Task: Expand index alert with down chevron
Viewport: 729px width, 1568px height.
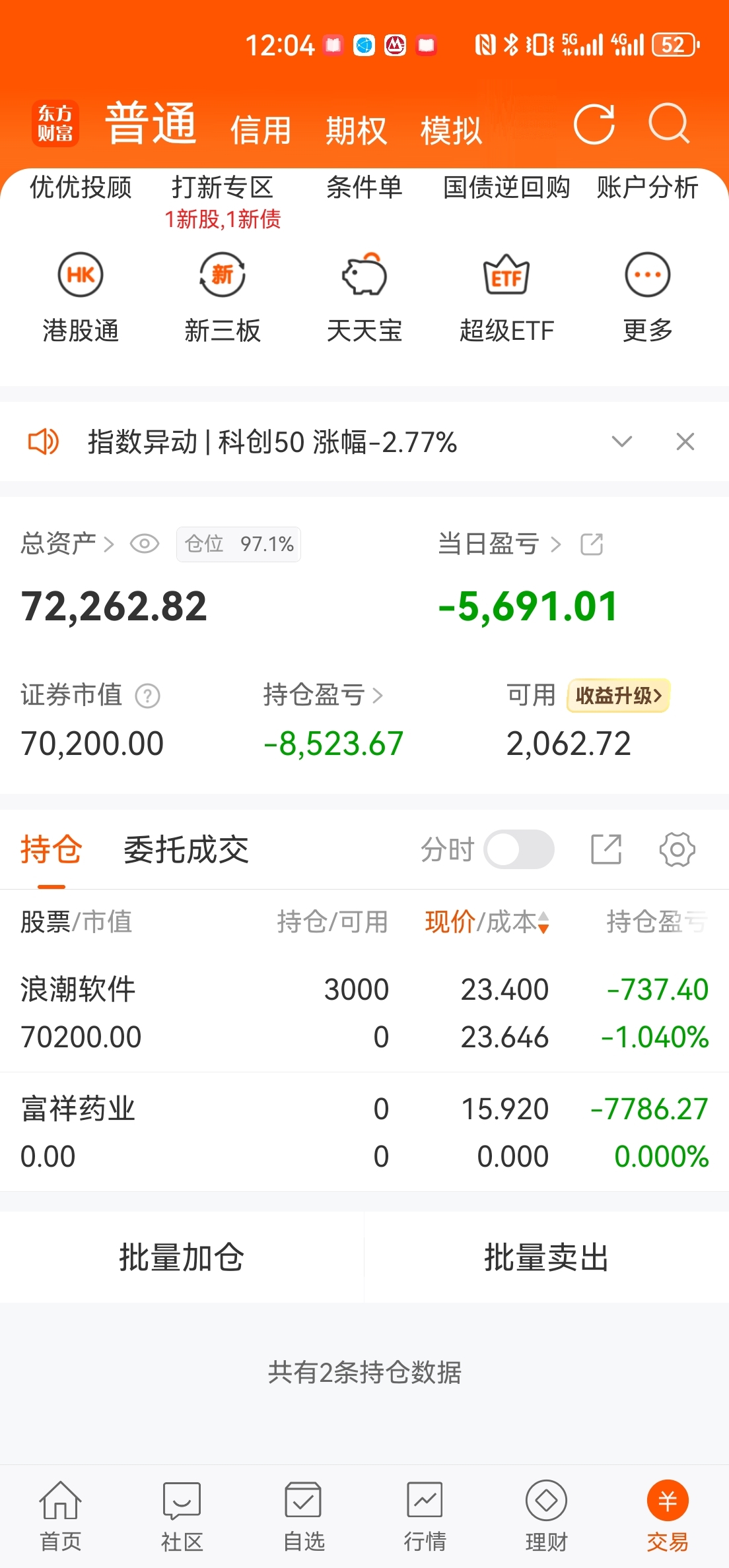Action: pos(622,441)
